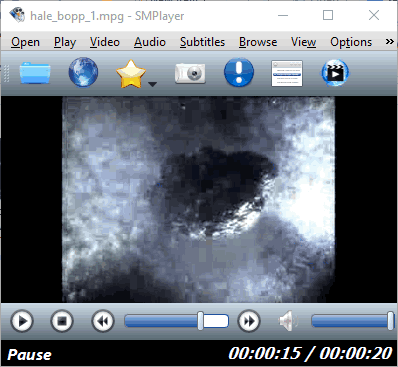Expand hidden menus with the chevron

tap(389, 42)
